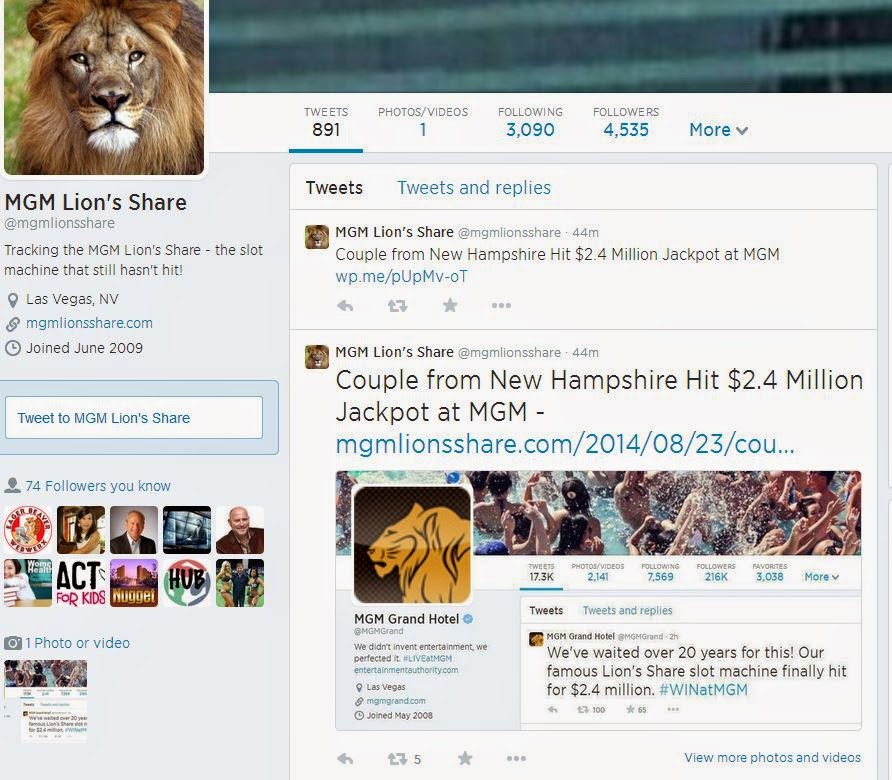892x780 pixels.
Task: Click Tweet to MGM Lion's Share box
Action: pyautogui.click(x=134, y=418)
